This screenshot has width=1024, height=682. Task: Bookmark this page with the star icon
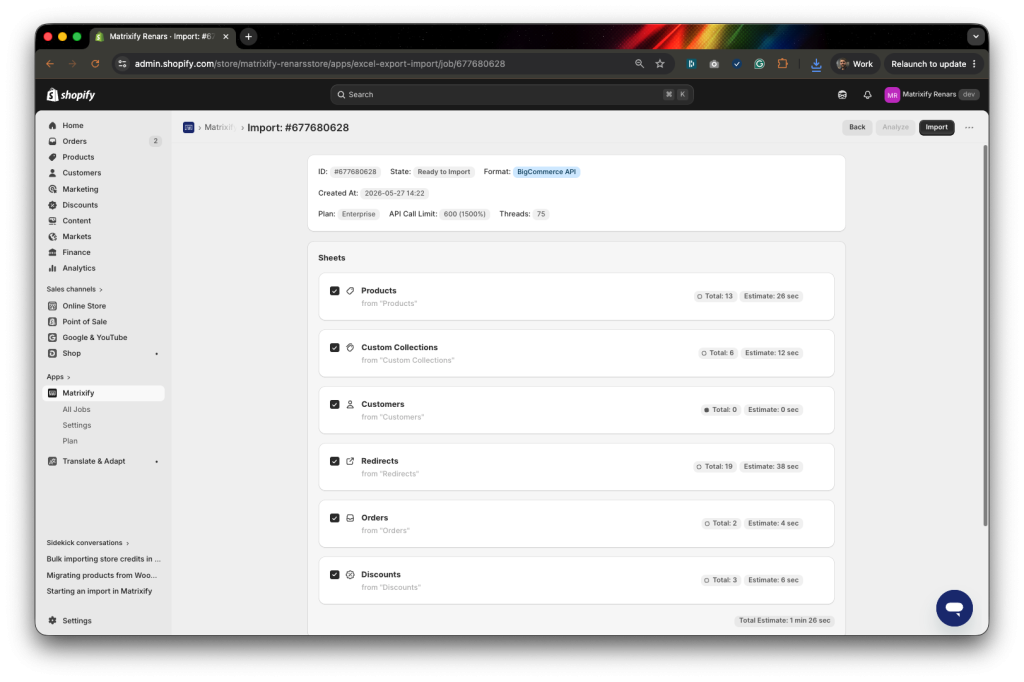660,64
